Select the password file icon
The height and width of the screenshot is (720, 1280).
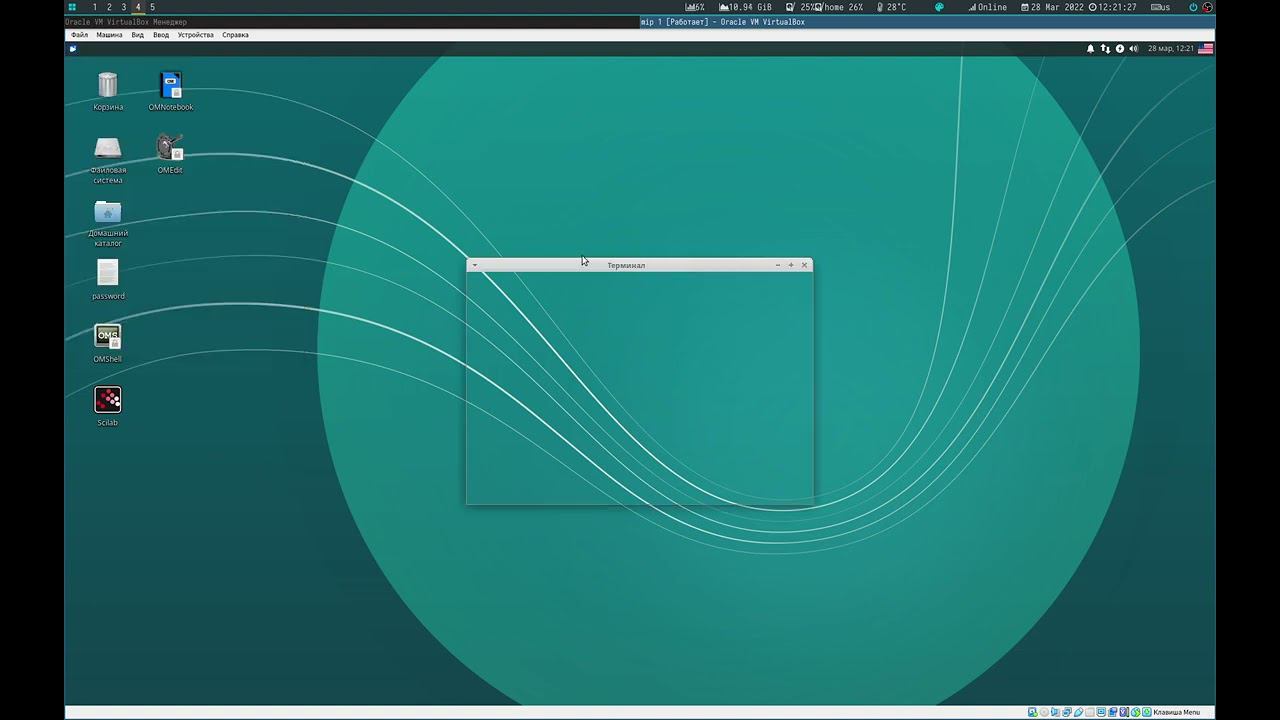tap(108, 273)
